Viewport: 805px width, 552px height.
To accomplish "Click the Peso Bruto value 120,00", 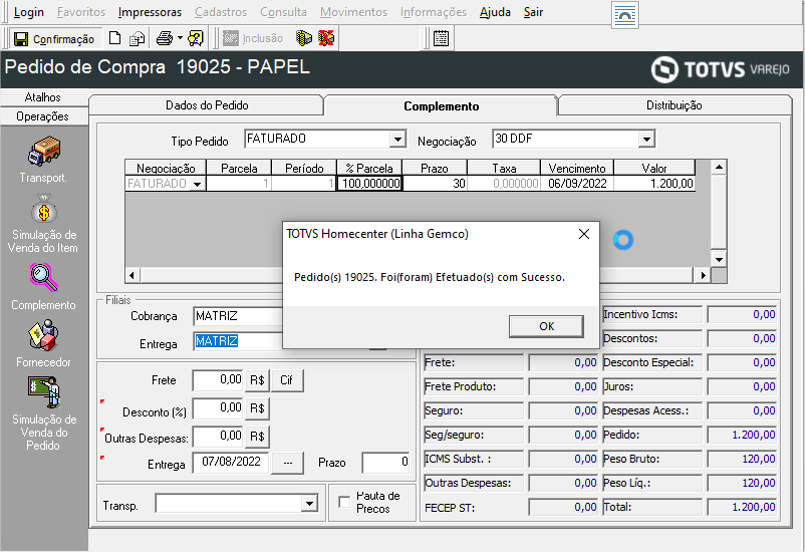I will [x=742, y=459].
